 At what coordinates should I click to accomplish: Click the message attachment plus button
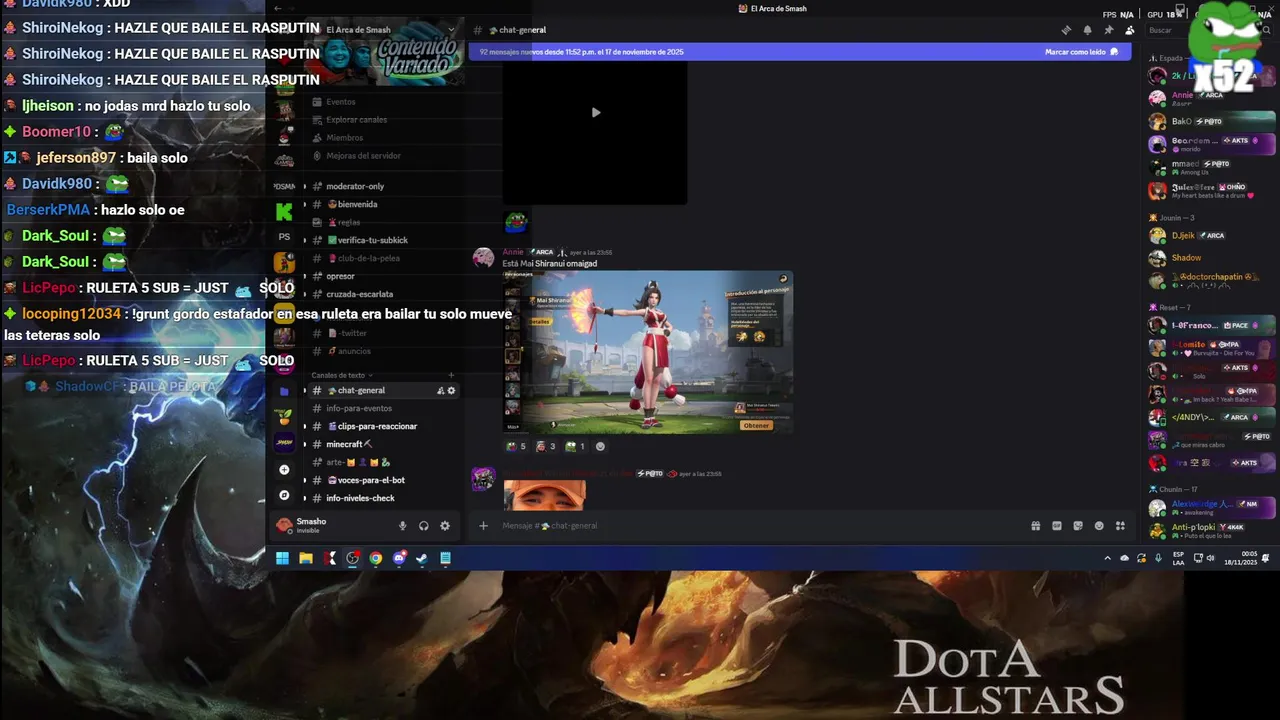click(x=483, y=526)
